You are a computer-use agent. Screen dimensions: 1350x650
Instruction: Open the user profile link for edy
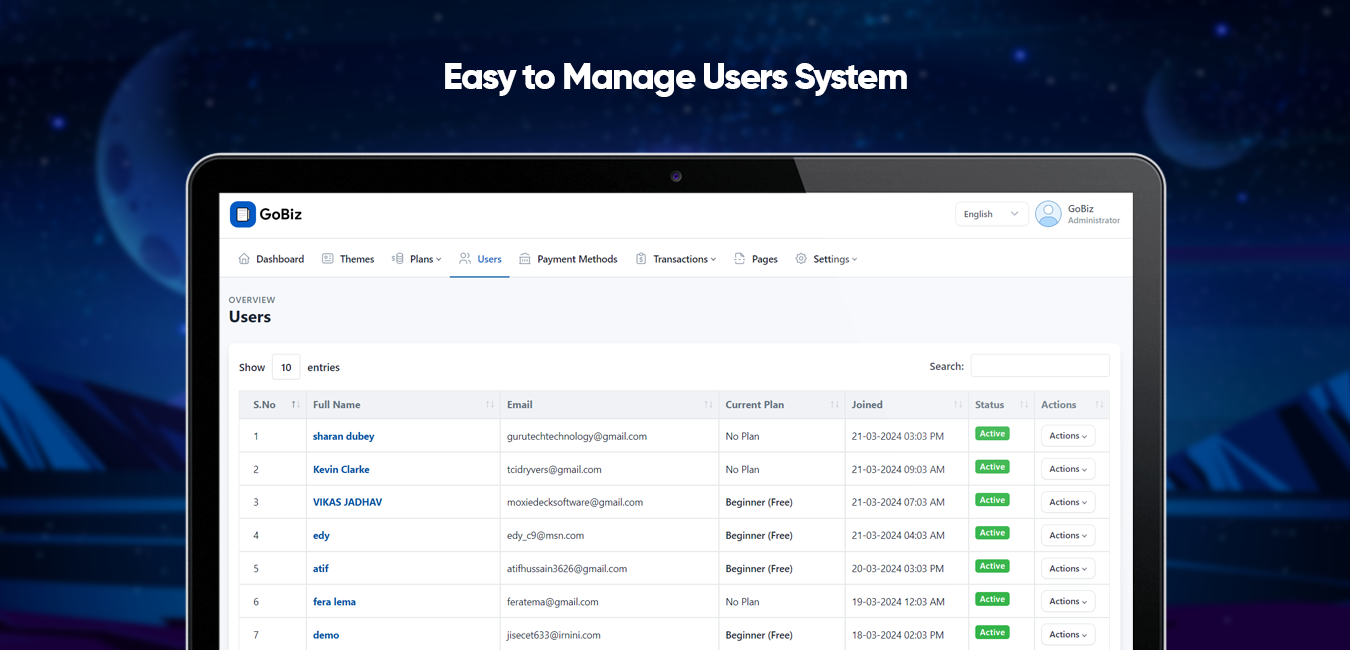click(x=321, y=536)
